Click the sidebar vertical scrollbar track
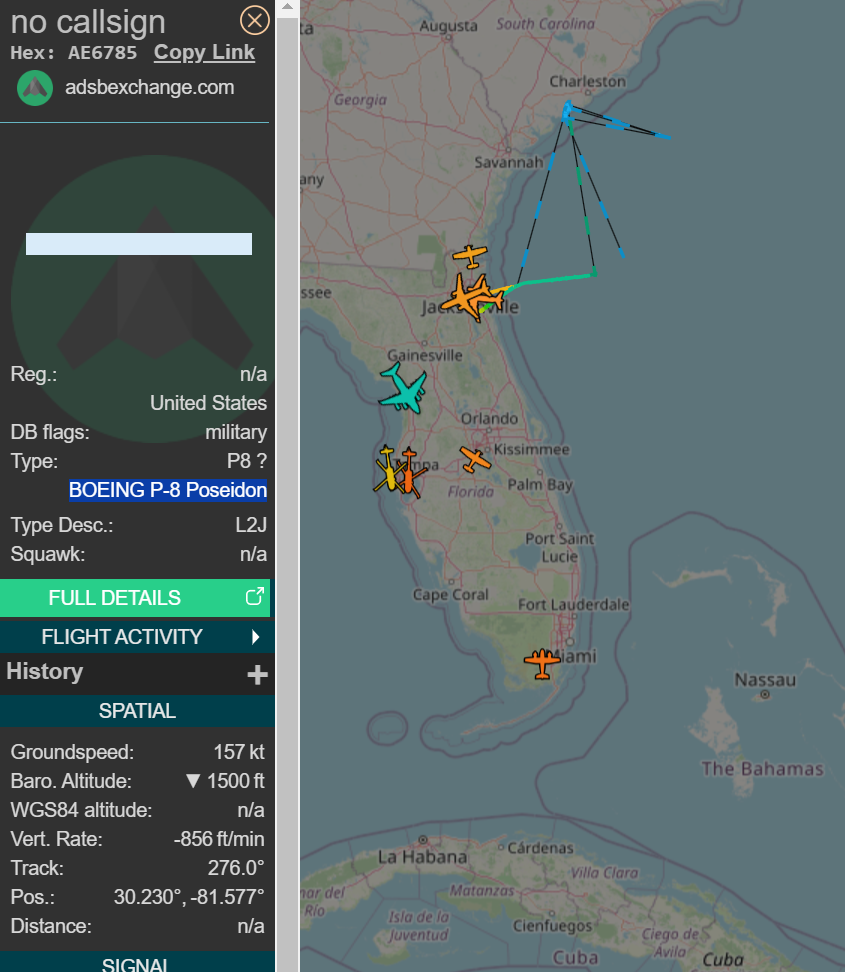The width and height of the screenshot is (845, 972). [x=288, y=496]
